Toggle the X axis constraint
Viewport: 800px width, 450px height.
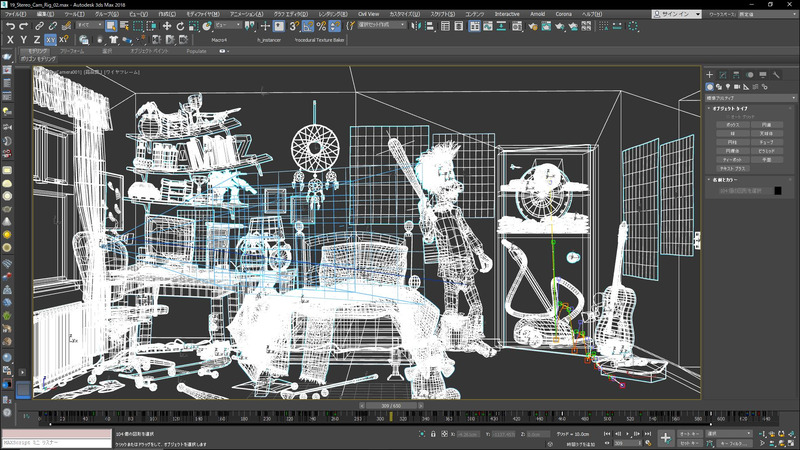click(10, 40)
